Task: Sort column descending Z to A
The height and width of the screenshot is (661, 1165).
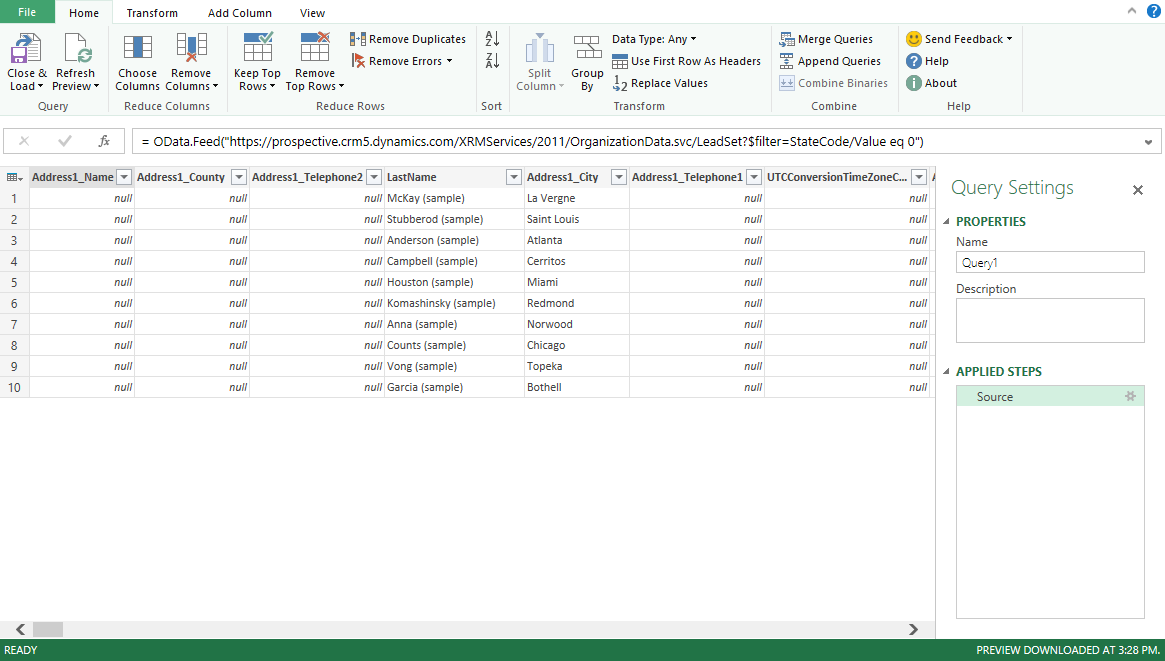Action: coord(492,61)
